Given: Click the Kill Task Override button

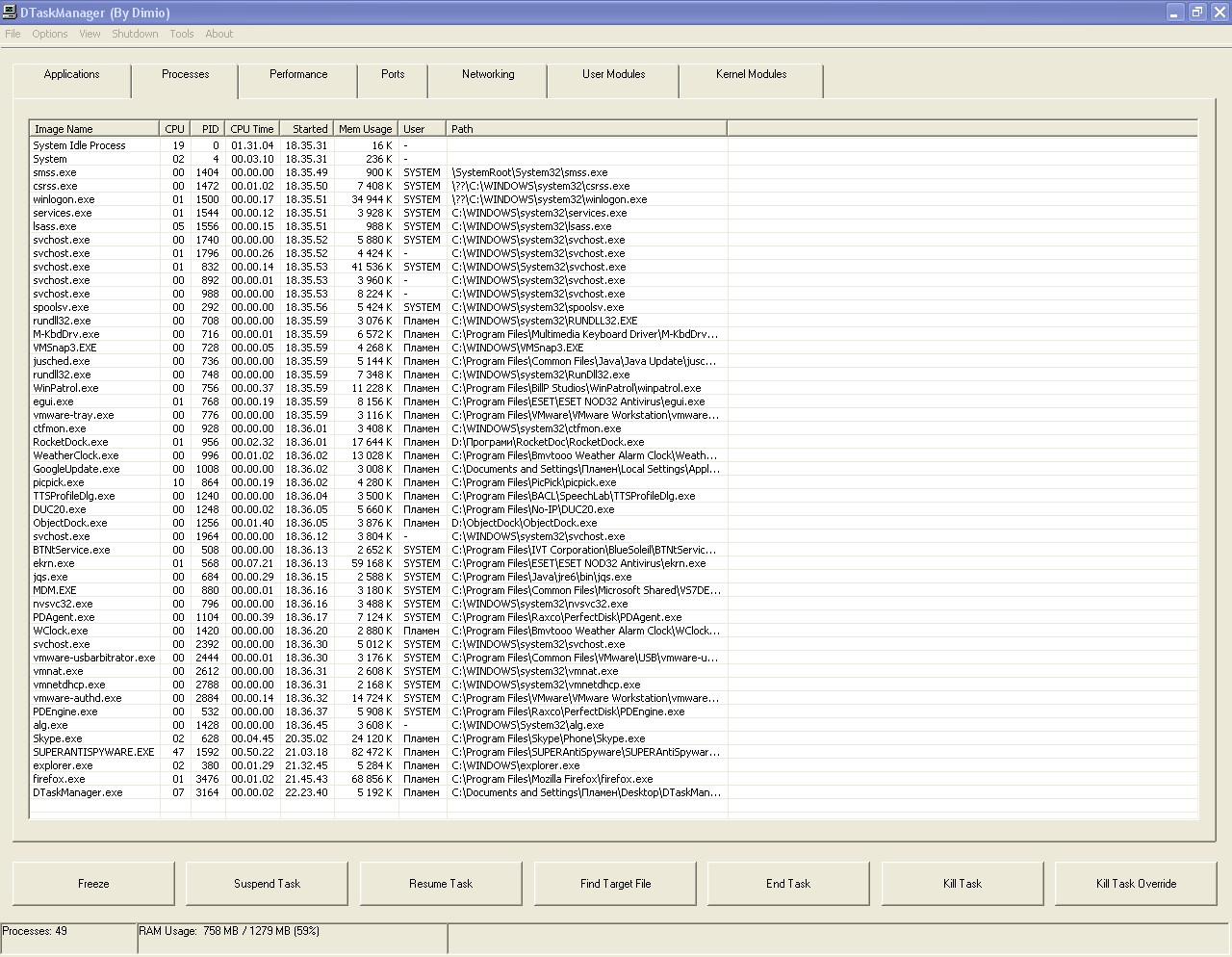Looking at the screenshot, I should tap(1136, 884).
